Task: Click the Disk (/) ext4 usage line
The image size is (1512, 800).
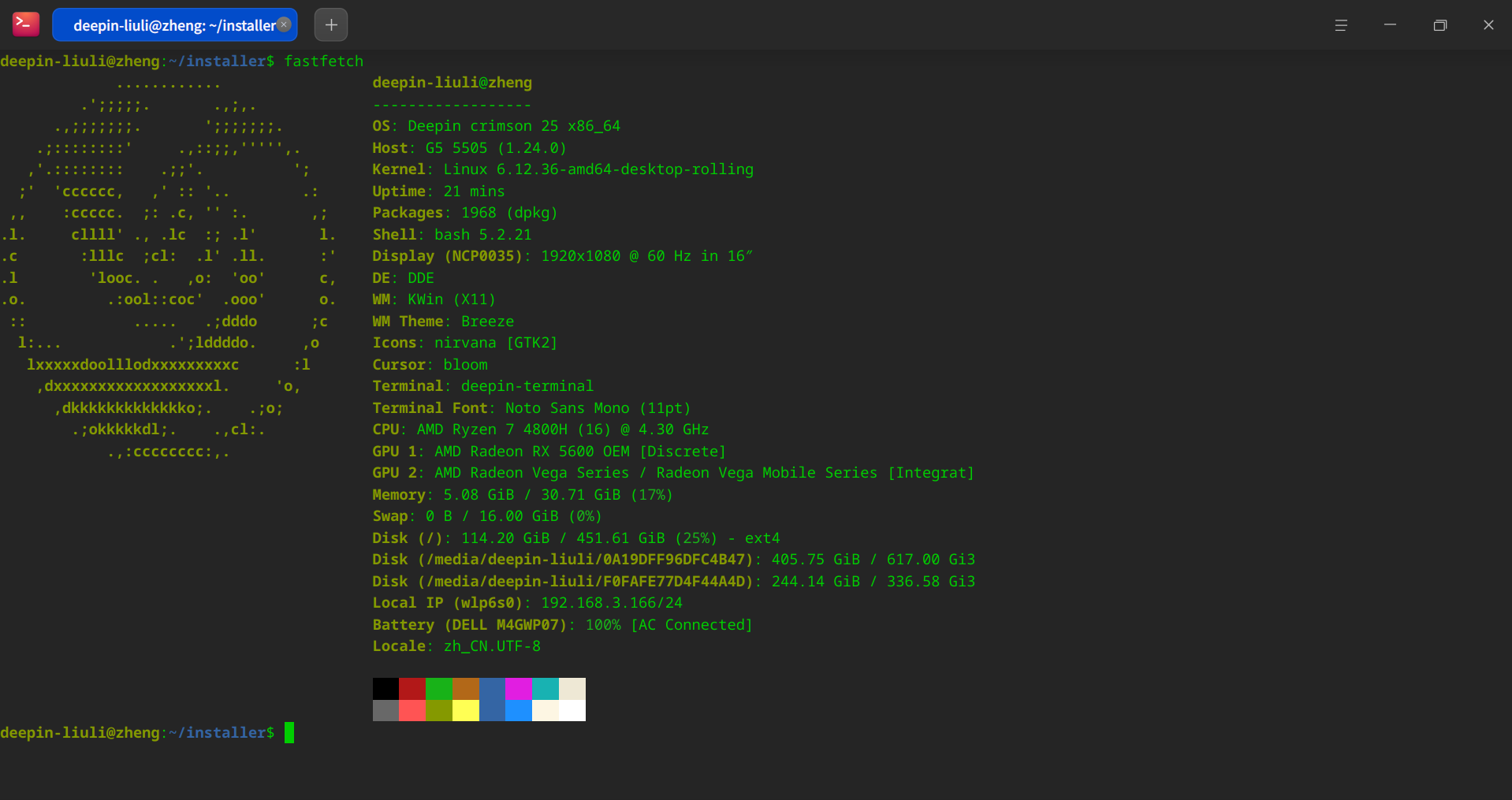Action: tap(576, 538)
